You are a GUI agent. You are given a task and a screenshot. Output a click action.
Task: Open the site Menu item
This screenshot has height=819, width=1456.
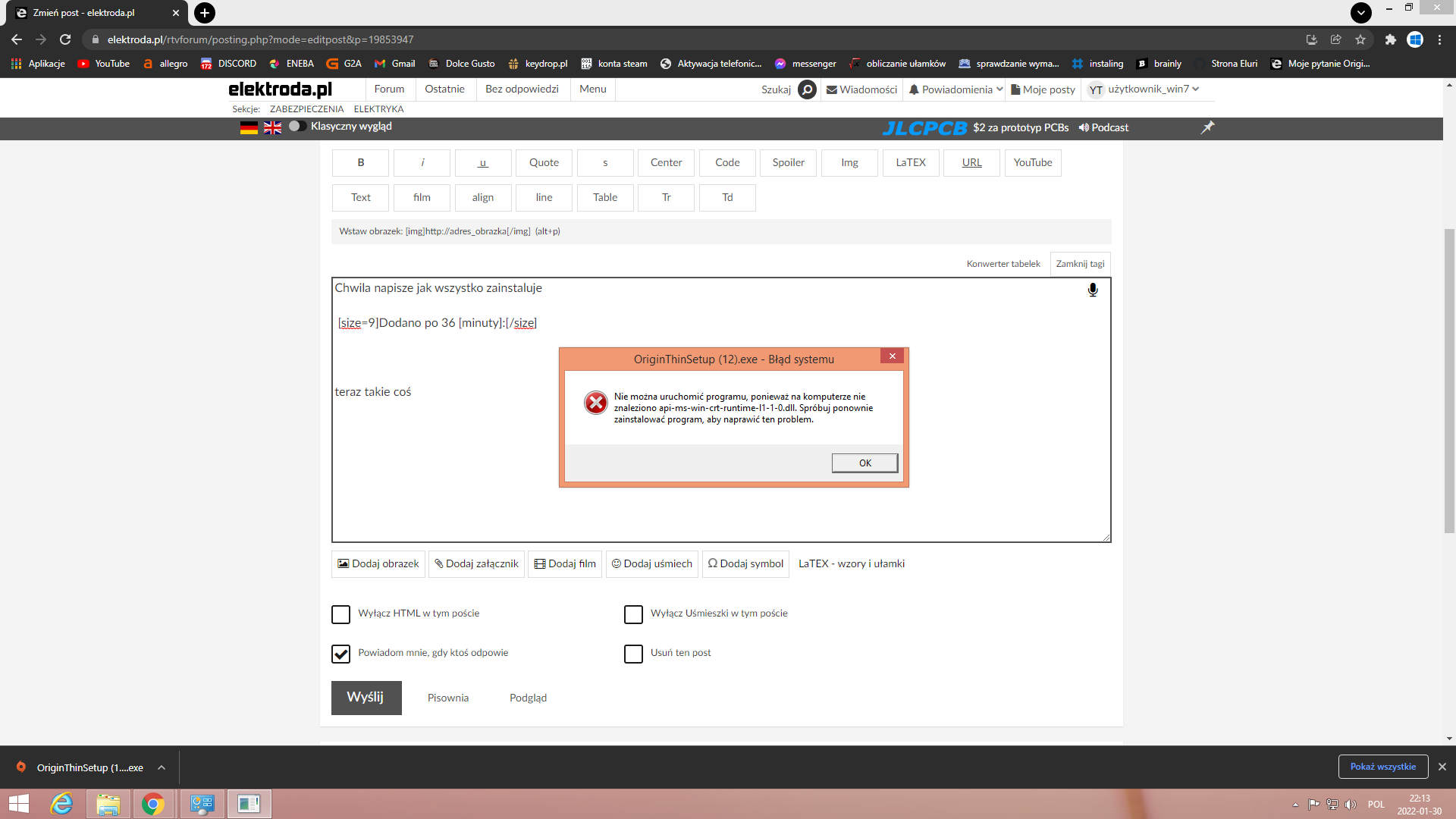pos(593,89)
